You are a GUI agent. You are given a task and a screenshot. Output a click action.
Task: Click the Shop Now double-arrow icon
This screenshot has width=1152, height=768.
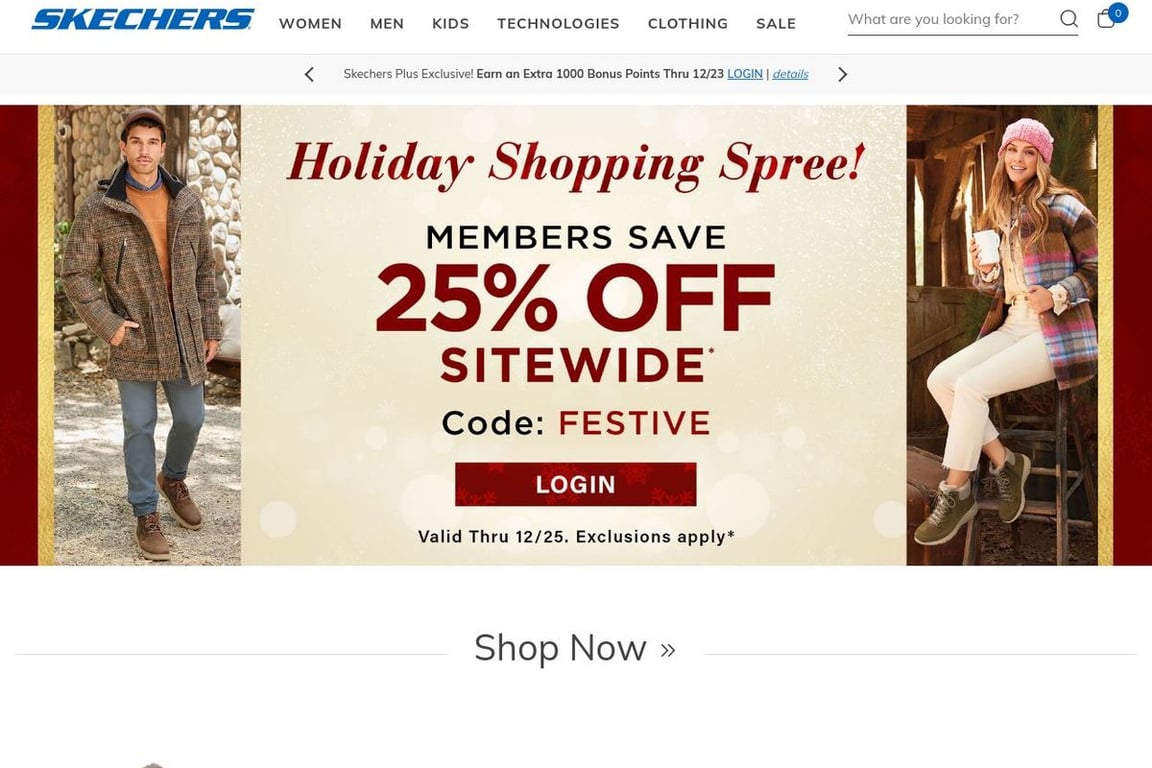coord(667,650)
